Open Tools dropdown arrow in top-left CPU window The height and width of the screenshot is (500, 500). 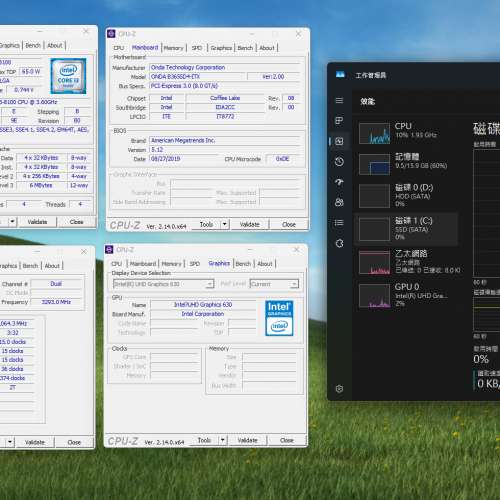tap(12, 222)
